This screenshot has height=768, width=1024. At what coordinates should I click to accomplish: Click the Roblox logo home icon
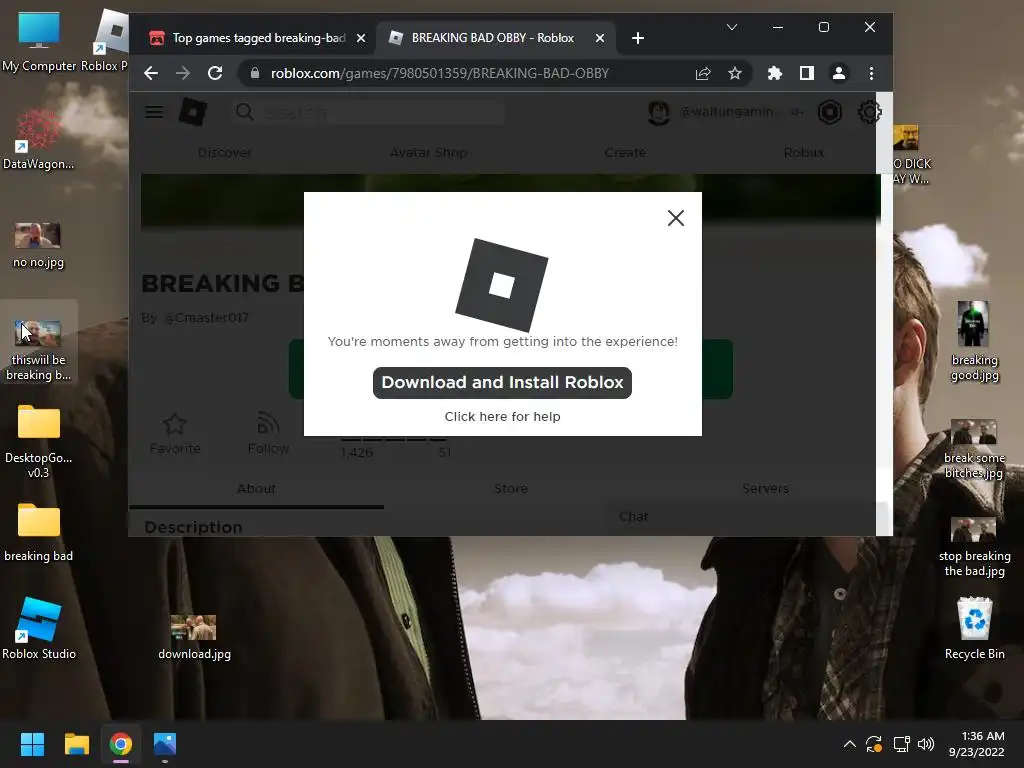193,112
